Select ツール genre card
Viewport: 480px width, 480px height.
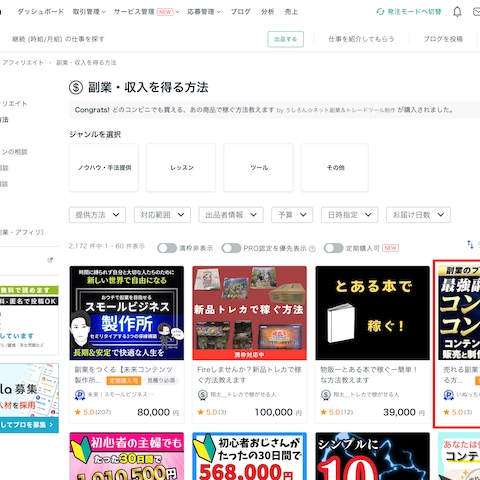click(x=258, y=168)
